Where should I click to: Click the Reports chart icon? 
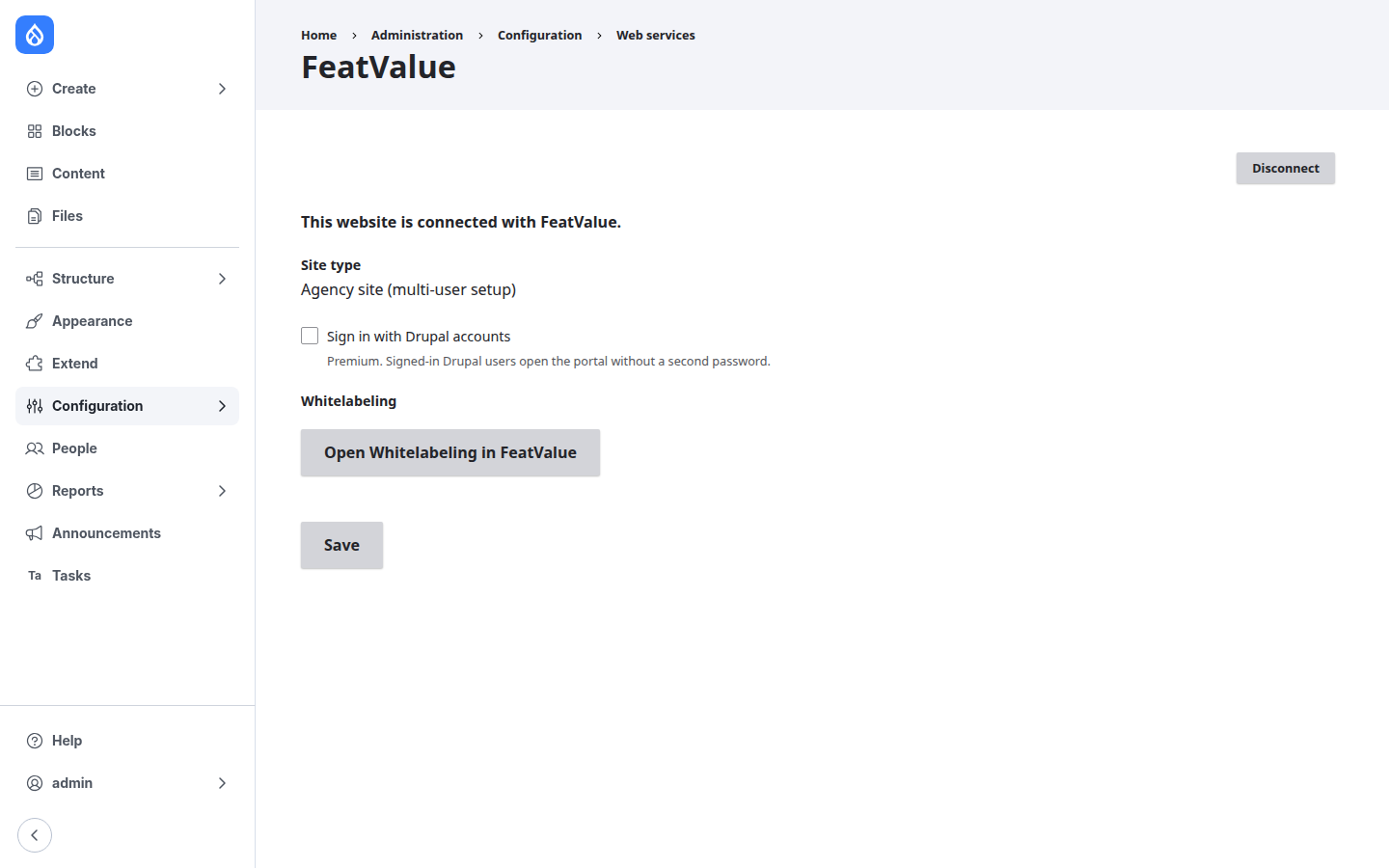pos(35,491)
